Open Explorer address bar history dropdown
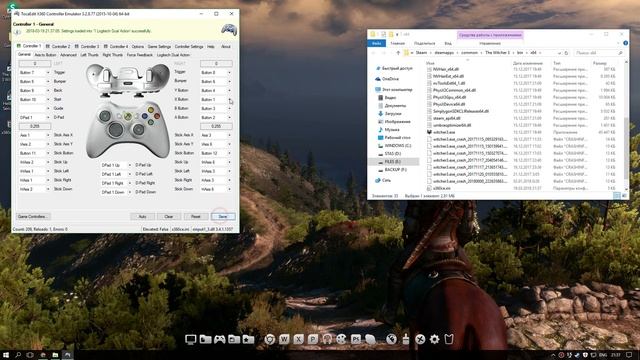The width and height of the screenshot is (640, 360). coord(559,53)
